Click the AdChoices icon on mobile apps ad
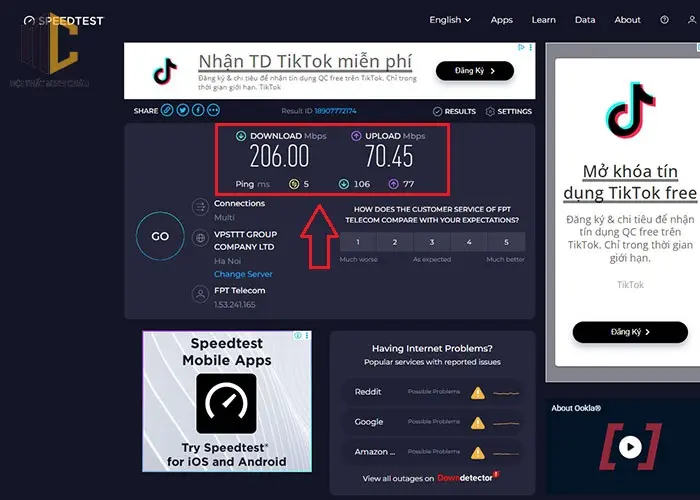The image size is (700, 500). 298,335
